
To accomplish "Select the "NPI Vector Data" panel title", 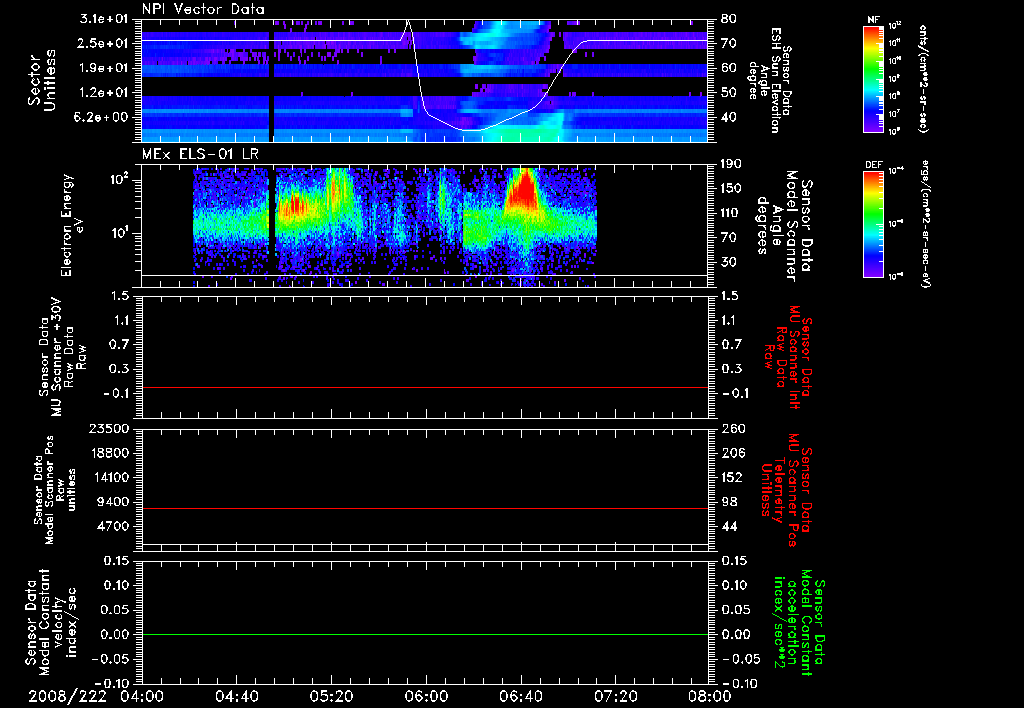I will [204, 9].
